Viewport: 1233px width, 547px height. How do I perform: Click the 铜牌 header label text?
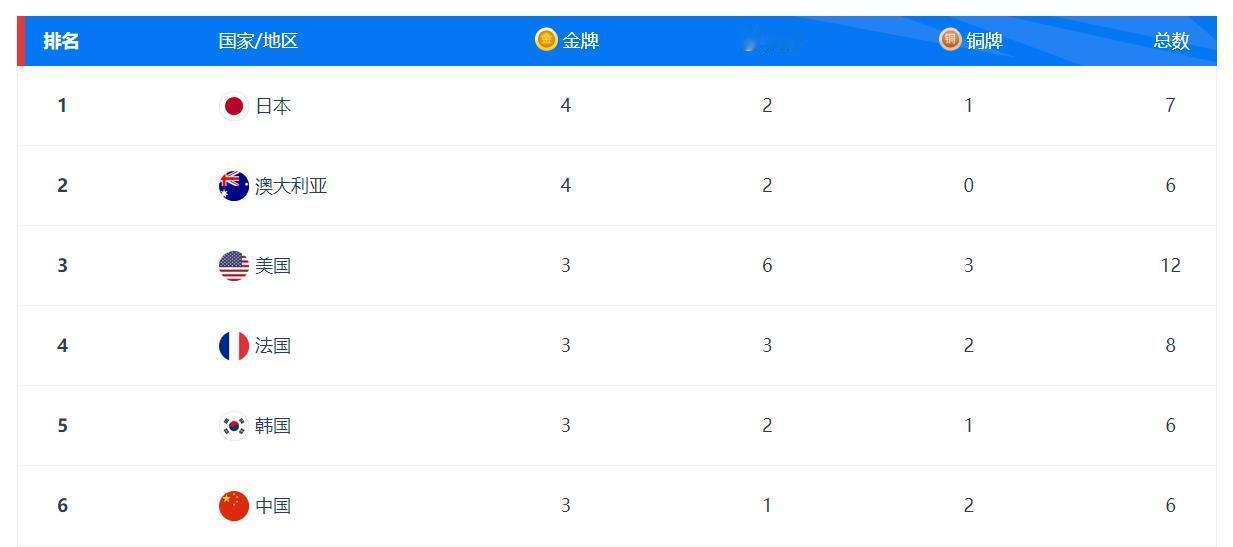pyautogui.click(x=985, y=41)
